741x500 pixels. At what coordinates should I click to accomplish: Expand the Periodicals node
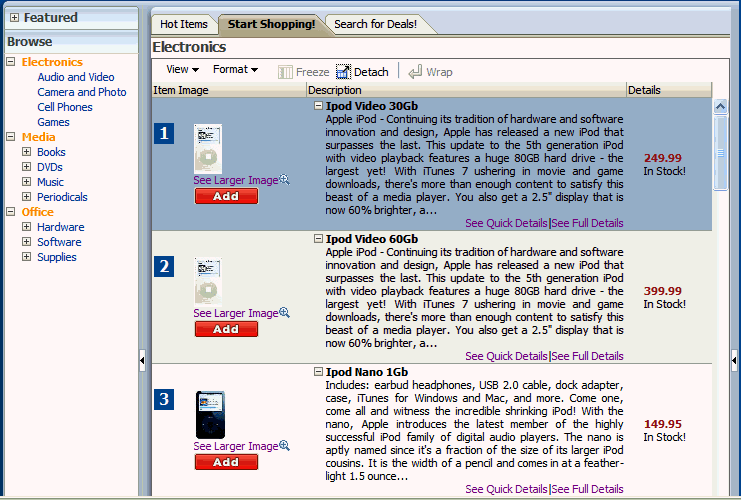click(26, 197)
